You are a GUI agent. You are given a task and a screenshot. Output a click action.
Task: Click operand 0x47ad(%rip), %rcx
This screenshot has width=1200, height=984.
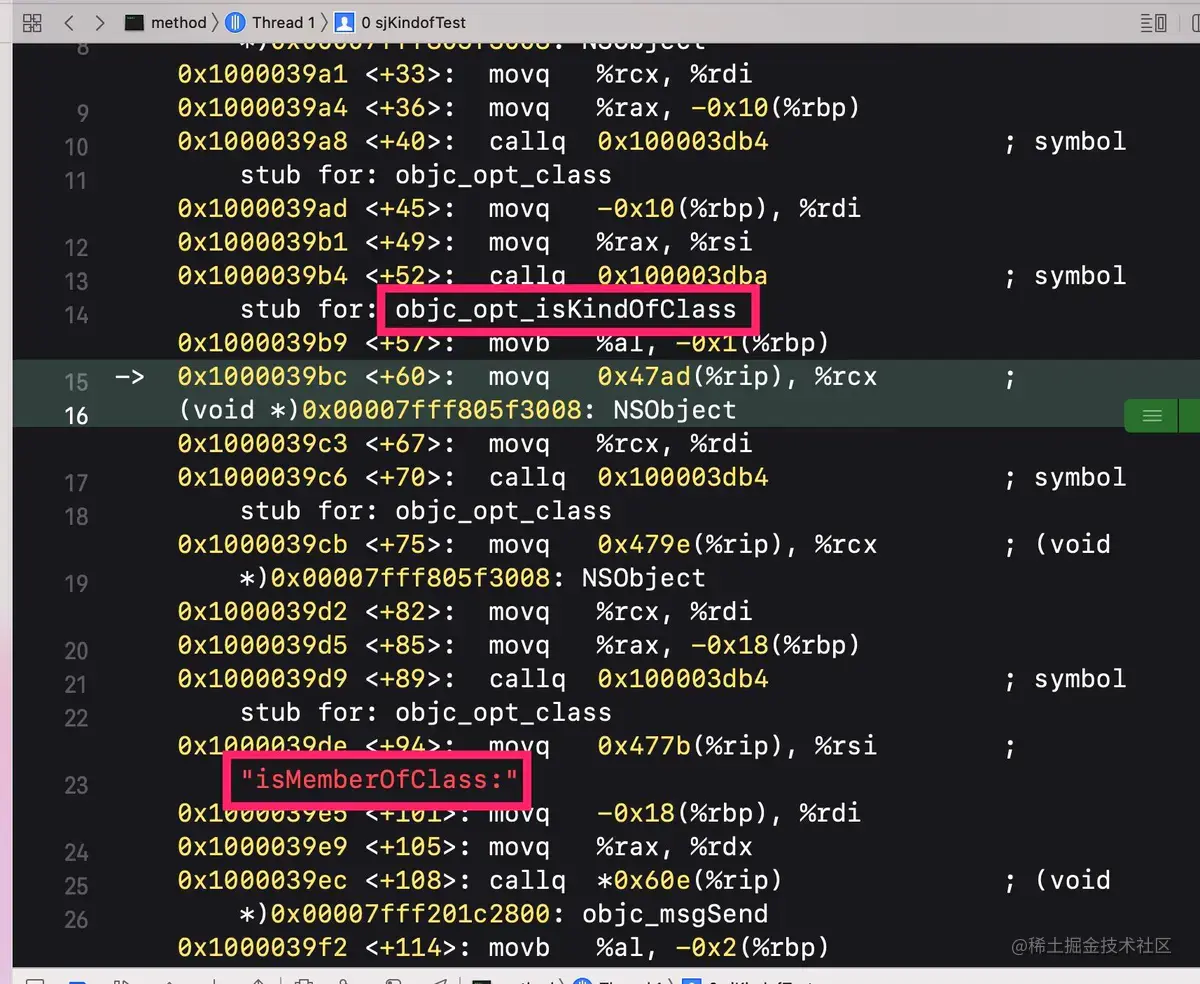coord(737,376)
